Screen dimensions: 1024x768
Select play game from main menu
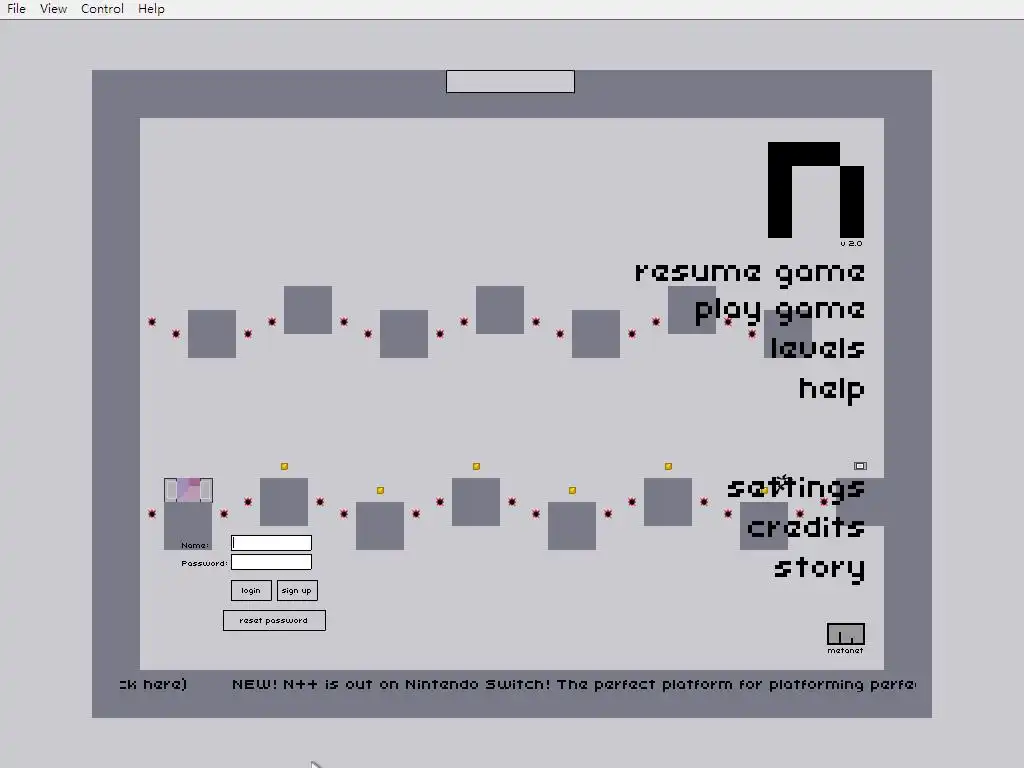780,311
